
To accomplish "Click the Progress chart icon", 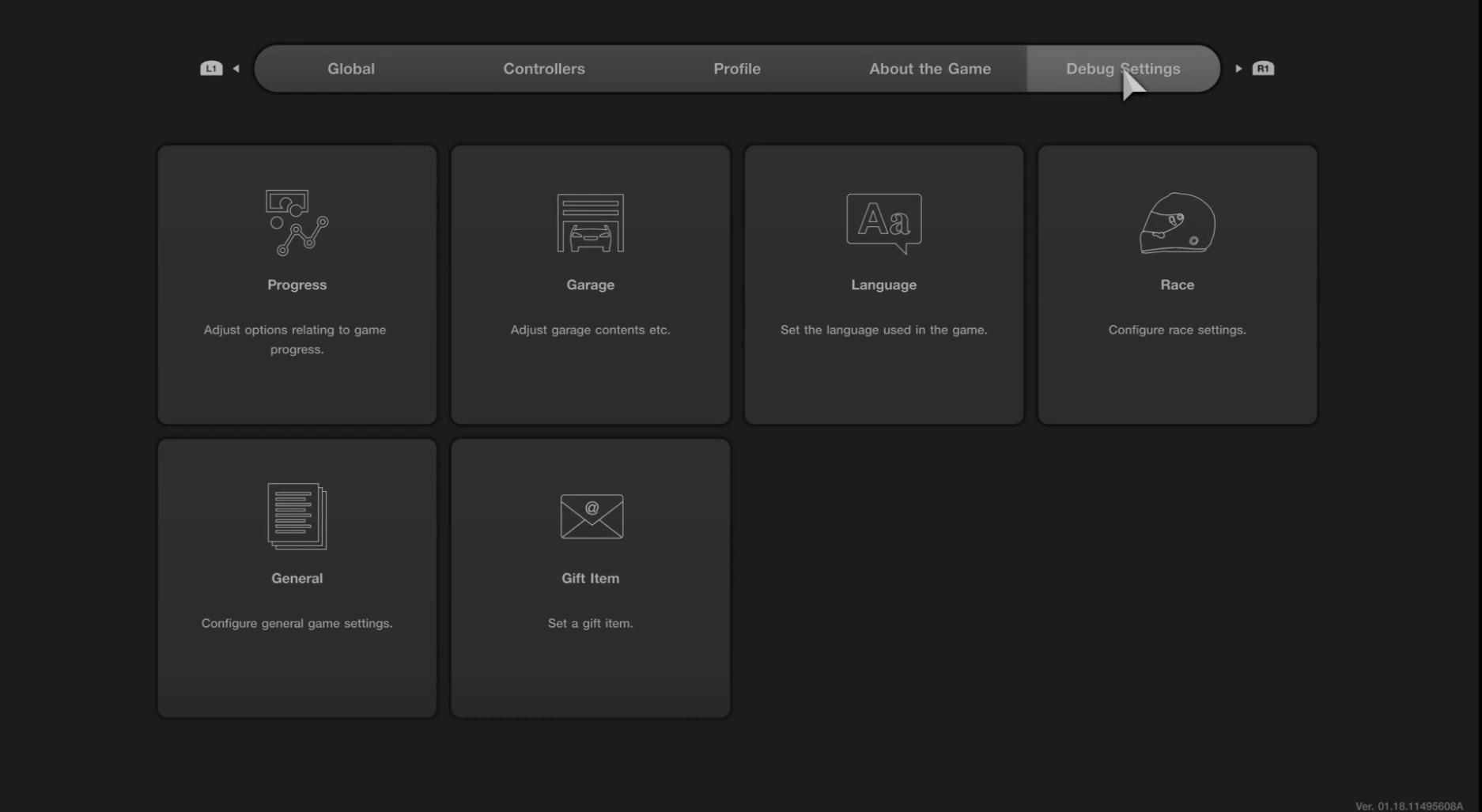I will pos(297,223).
